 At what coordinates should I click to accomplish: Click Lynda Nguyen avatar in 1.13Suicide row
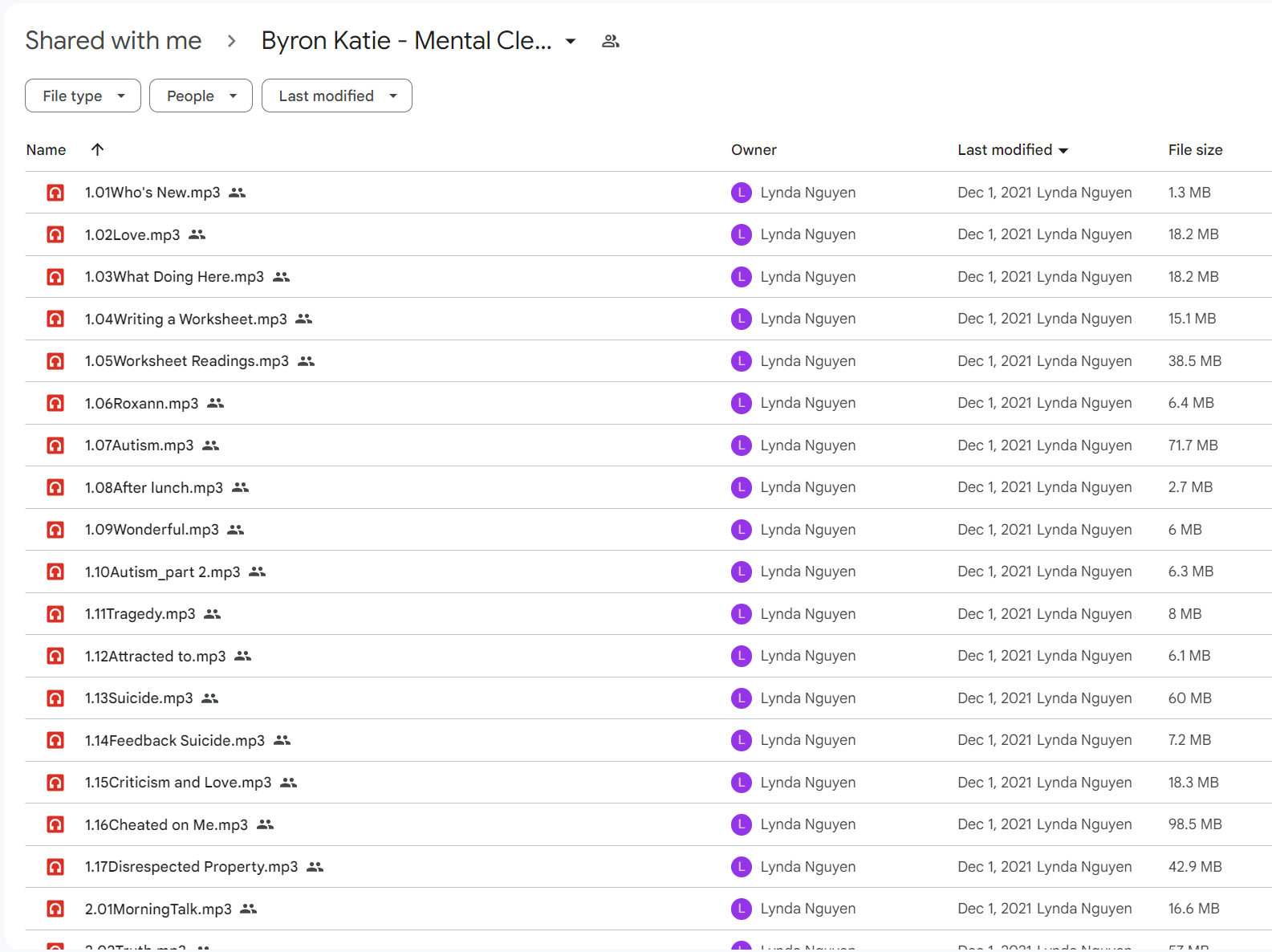tap(742, 698)
